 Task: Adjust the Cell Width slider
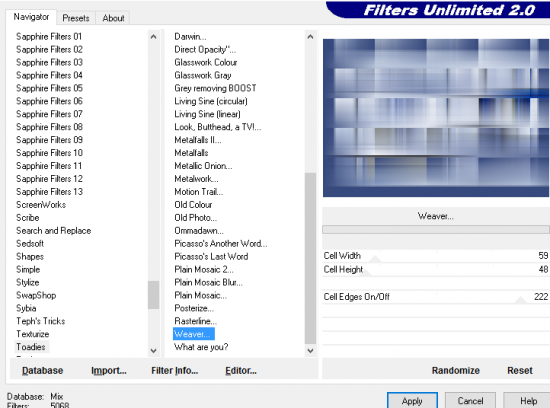[376, 259]
